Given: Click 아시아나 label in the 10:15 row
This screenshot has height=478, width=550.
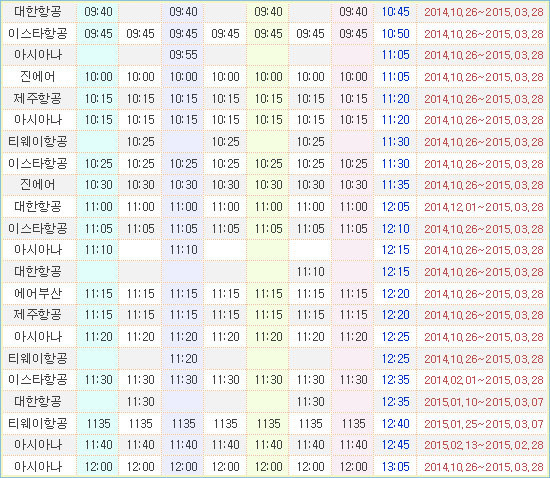Looking at the screenshot, I should pos(38,120).
